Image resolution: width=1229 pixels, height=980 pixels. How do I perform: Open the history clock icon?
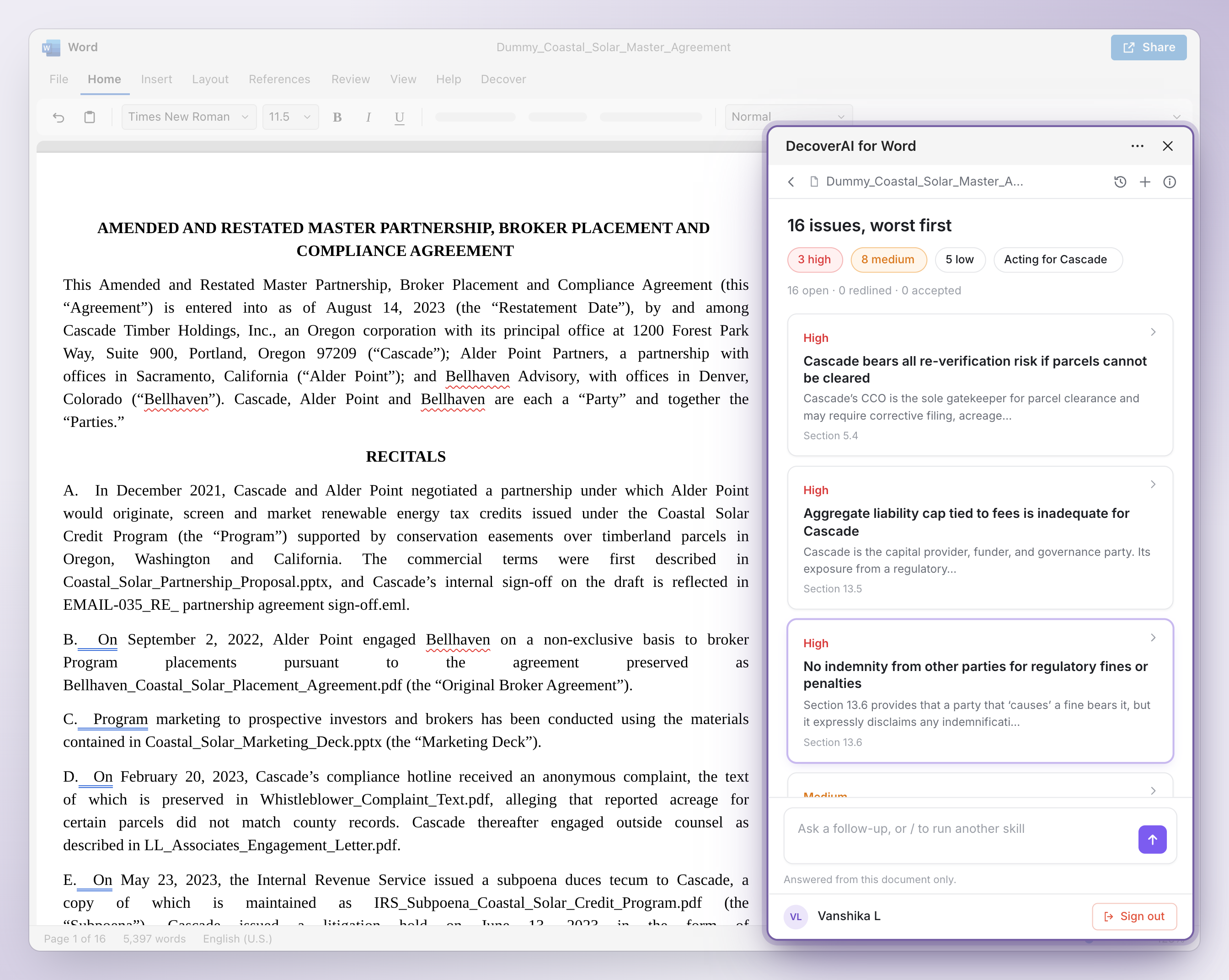1120,182
